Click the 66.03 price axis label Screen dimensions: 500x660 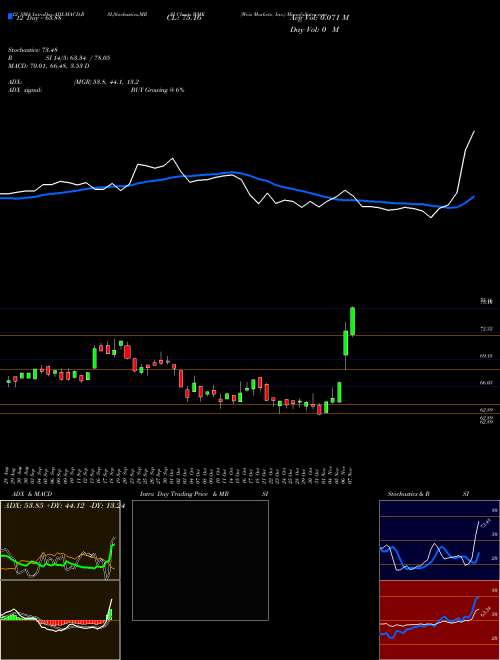[487, 383]
